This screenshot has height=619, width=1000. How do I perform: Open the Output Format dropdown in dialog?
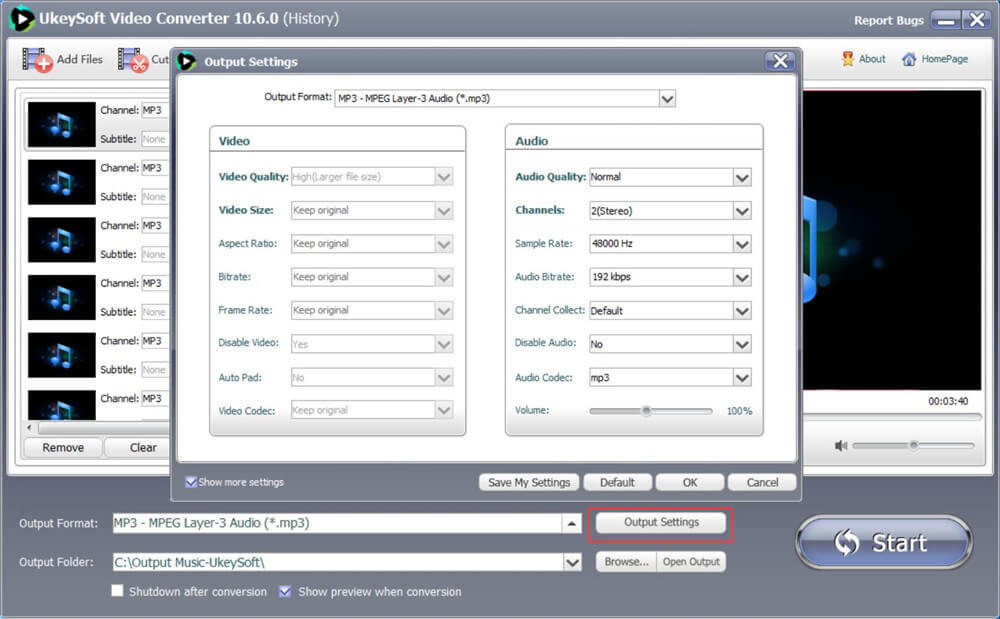coord(667,98)
